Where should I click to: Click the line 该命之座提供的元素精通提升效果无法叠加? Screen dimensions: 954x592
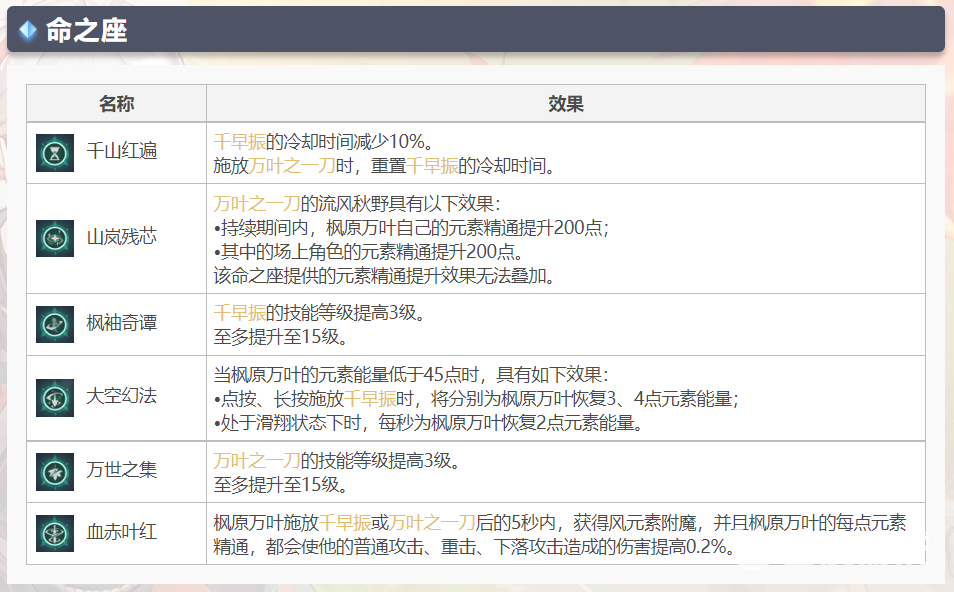385,276
